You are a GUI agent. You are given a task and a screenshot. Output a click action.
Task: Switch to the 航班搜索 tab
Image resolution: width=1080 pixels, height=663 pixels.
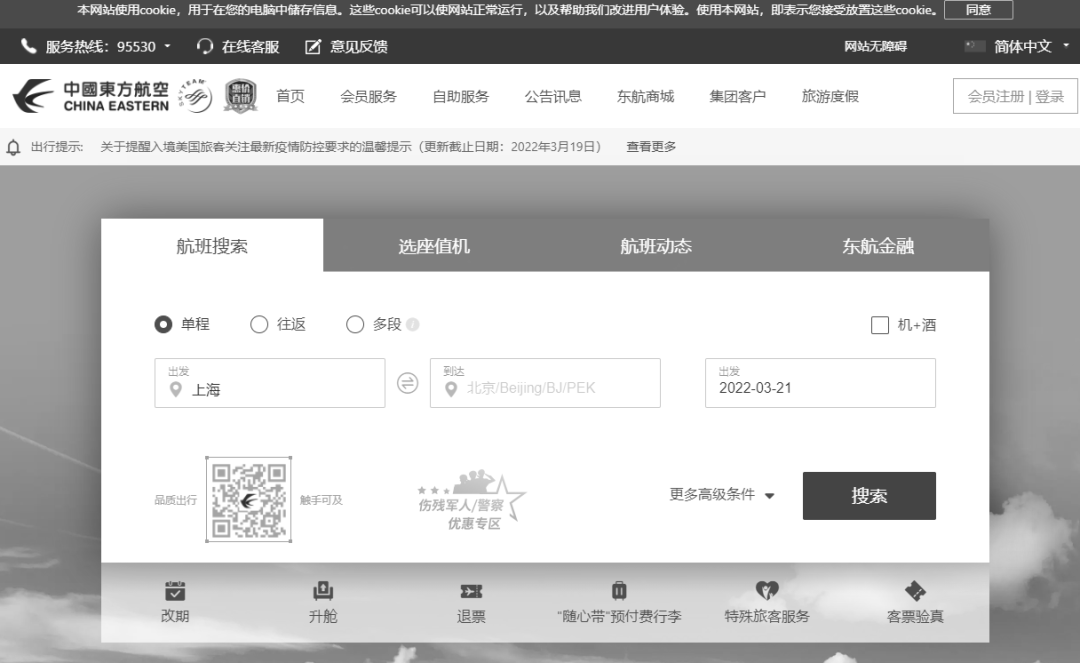click(212, 246)
